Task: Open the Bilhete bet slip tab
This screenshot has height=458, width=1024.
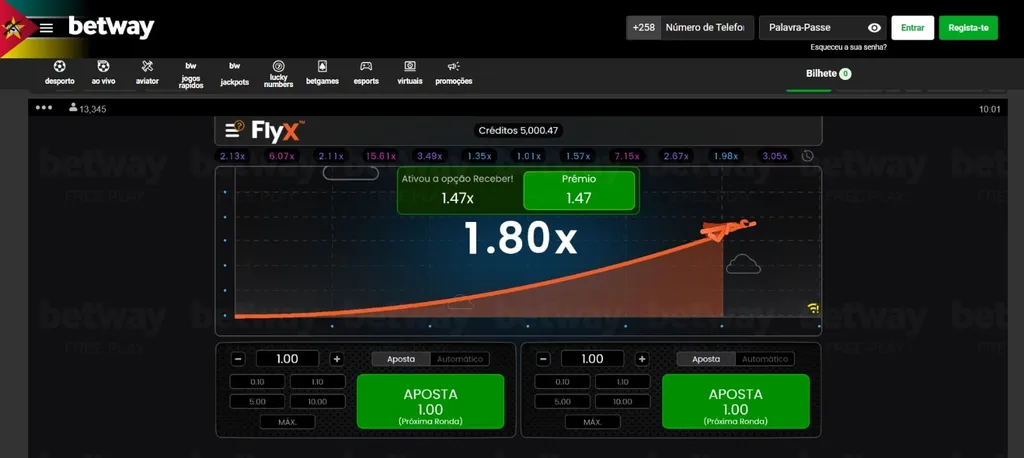Action: click(x=828, y=74)
